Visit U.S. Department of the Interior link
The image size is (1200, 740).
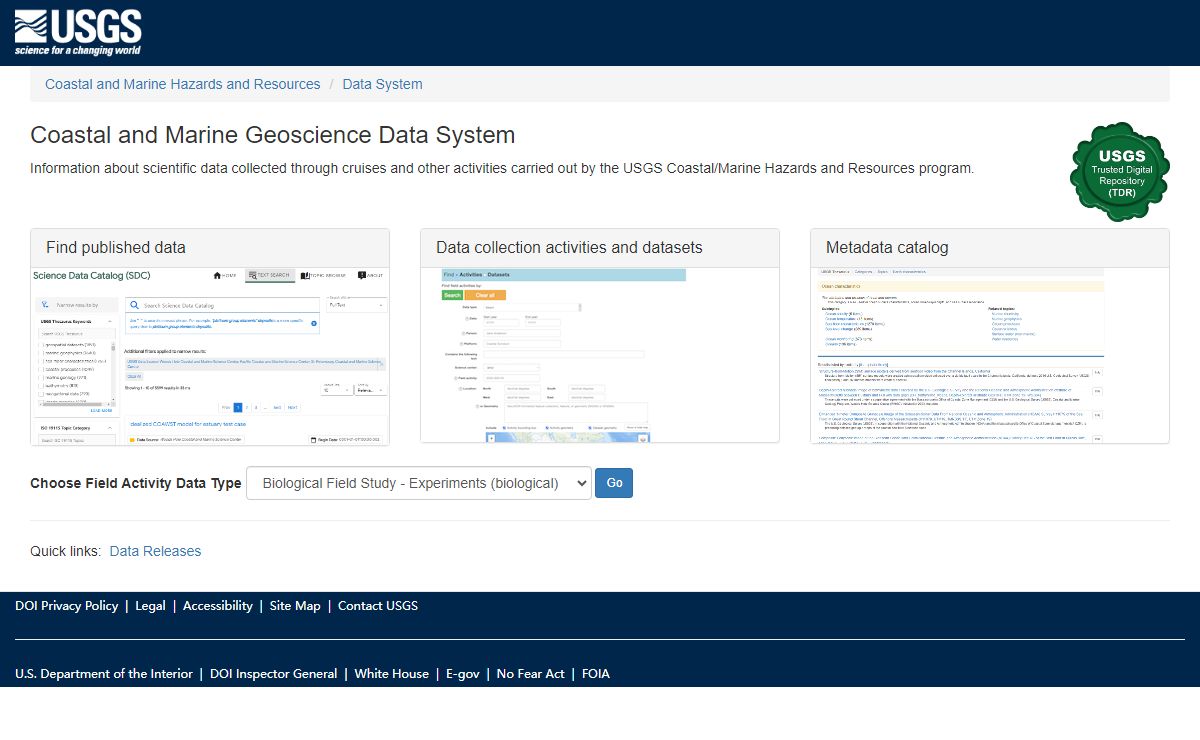104,673
